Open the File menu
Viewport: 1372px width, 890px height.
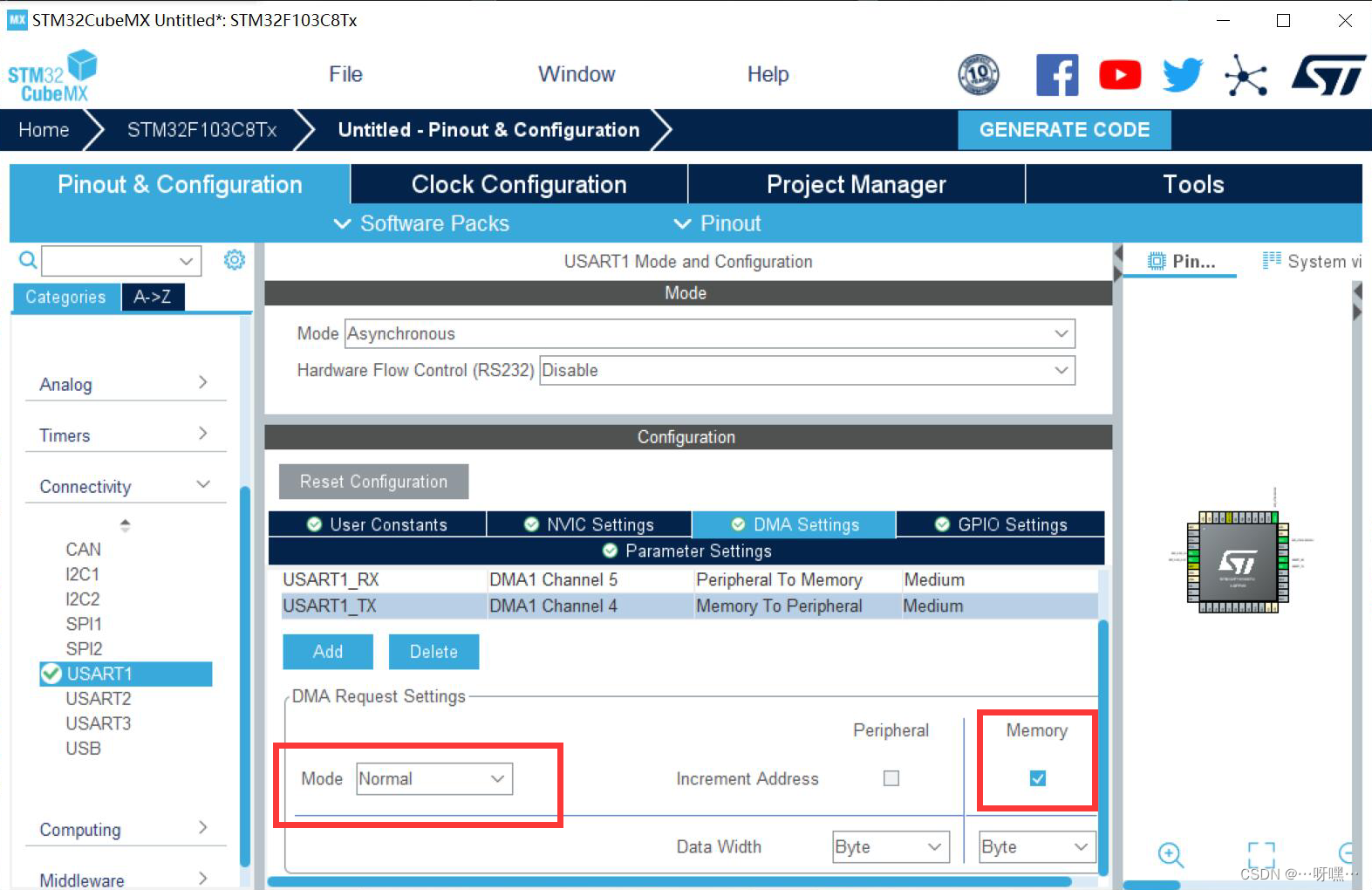click(x=345, y=75)
